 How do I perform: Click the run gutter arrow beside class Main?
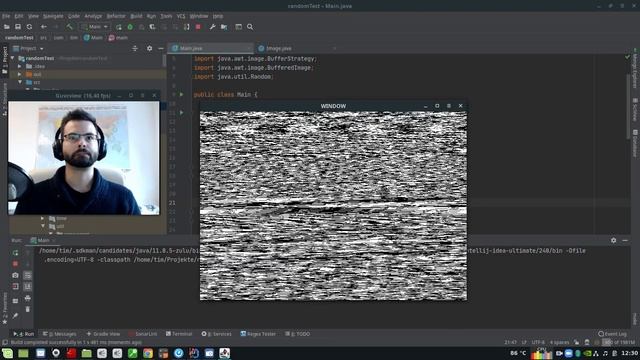(x=181, y=94)
